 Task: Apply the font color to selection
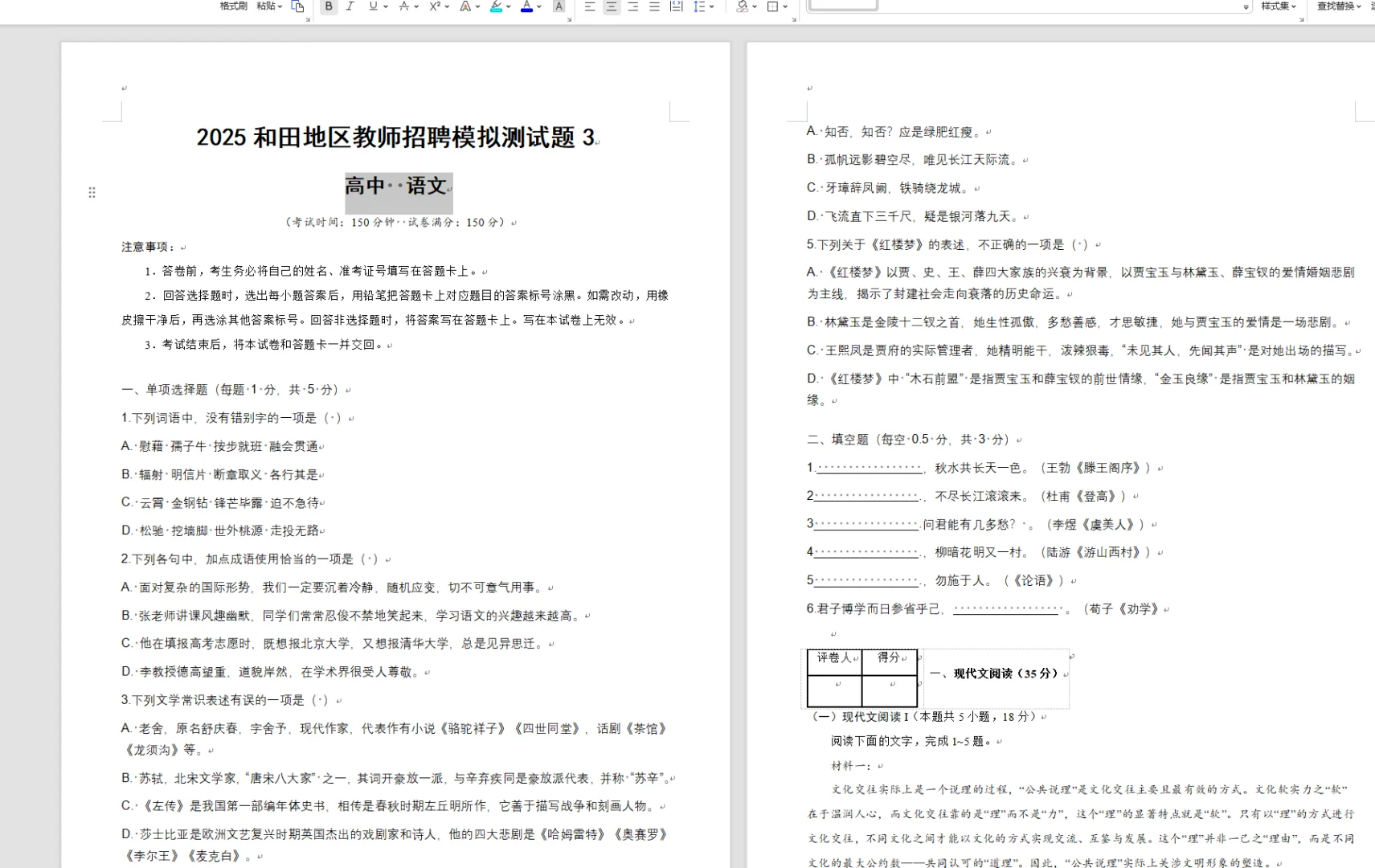[526, 6]
